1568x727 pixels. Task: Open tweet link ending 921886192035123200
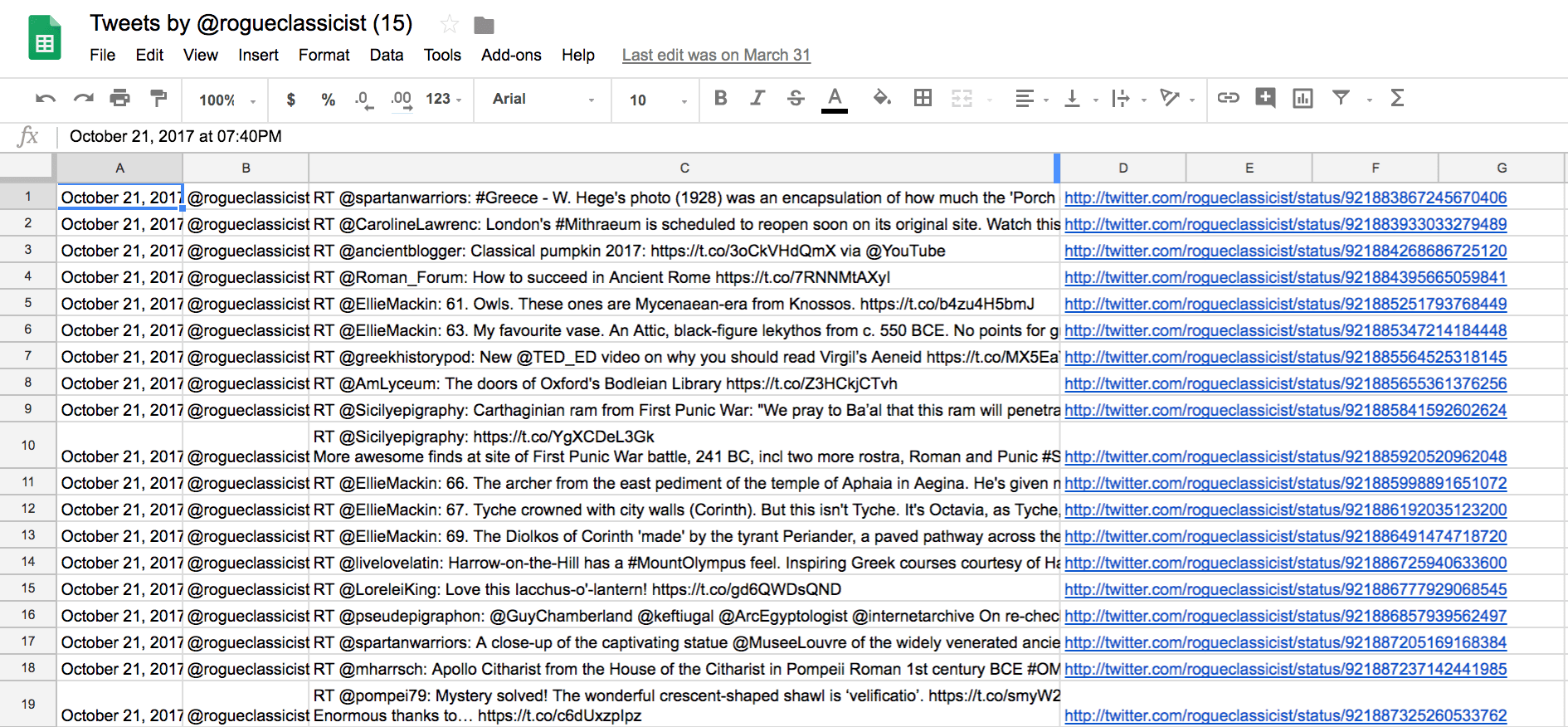click(1285, 510)
